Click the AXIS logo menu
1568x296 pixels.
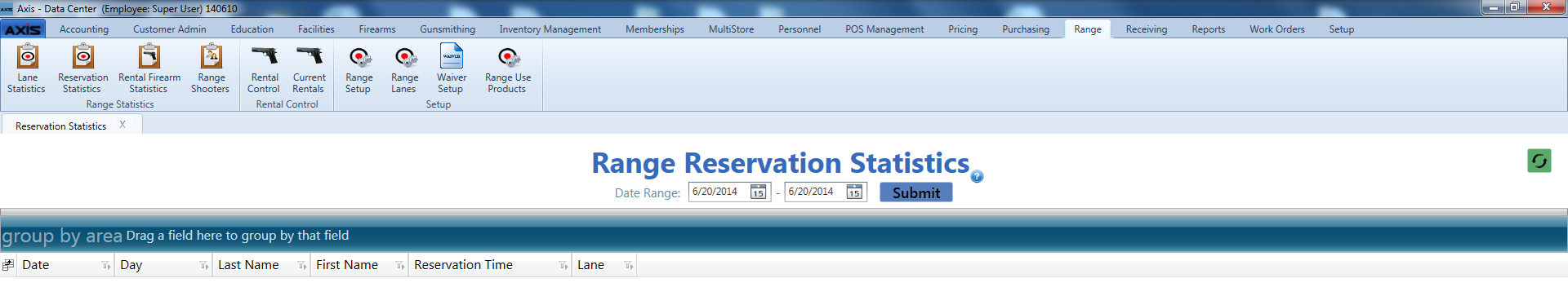23,29
